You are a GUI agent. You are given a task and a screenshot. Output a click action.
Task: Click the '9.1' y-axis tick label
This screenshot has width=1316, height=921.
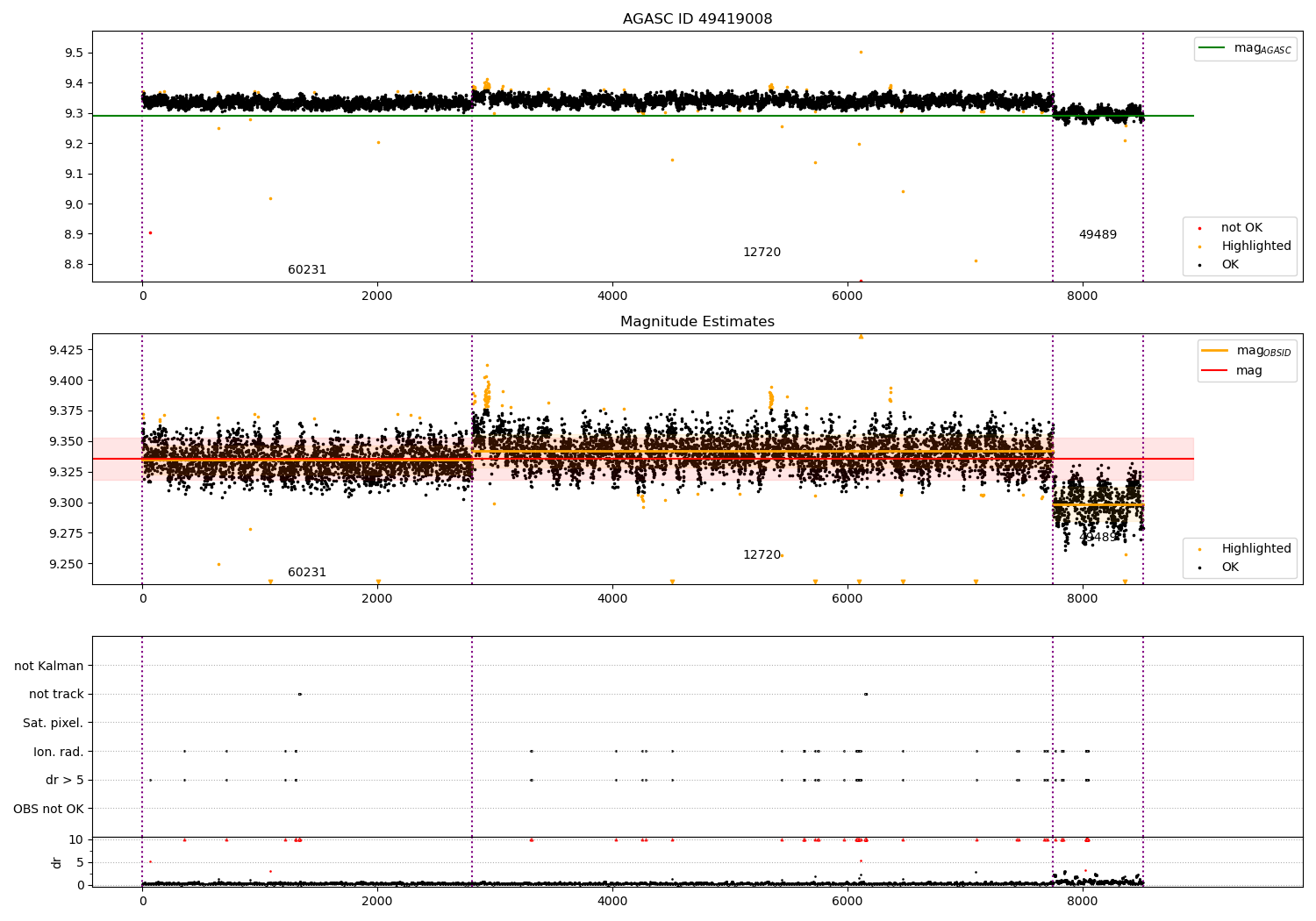(74, 175)
